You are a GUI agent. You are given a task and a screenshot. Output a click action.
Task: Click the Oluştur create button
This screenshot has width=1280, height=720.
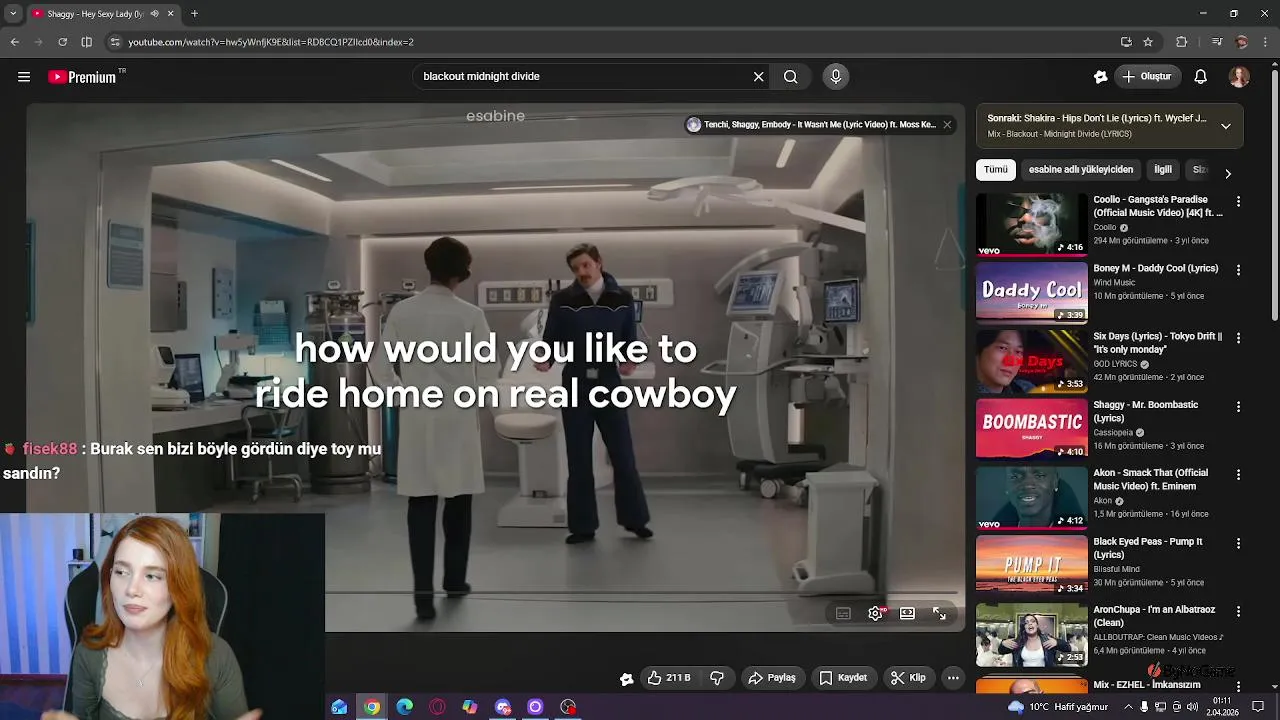[x=1148, y=77]
